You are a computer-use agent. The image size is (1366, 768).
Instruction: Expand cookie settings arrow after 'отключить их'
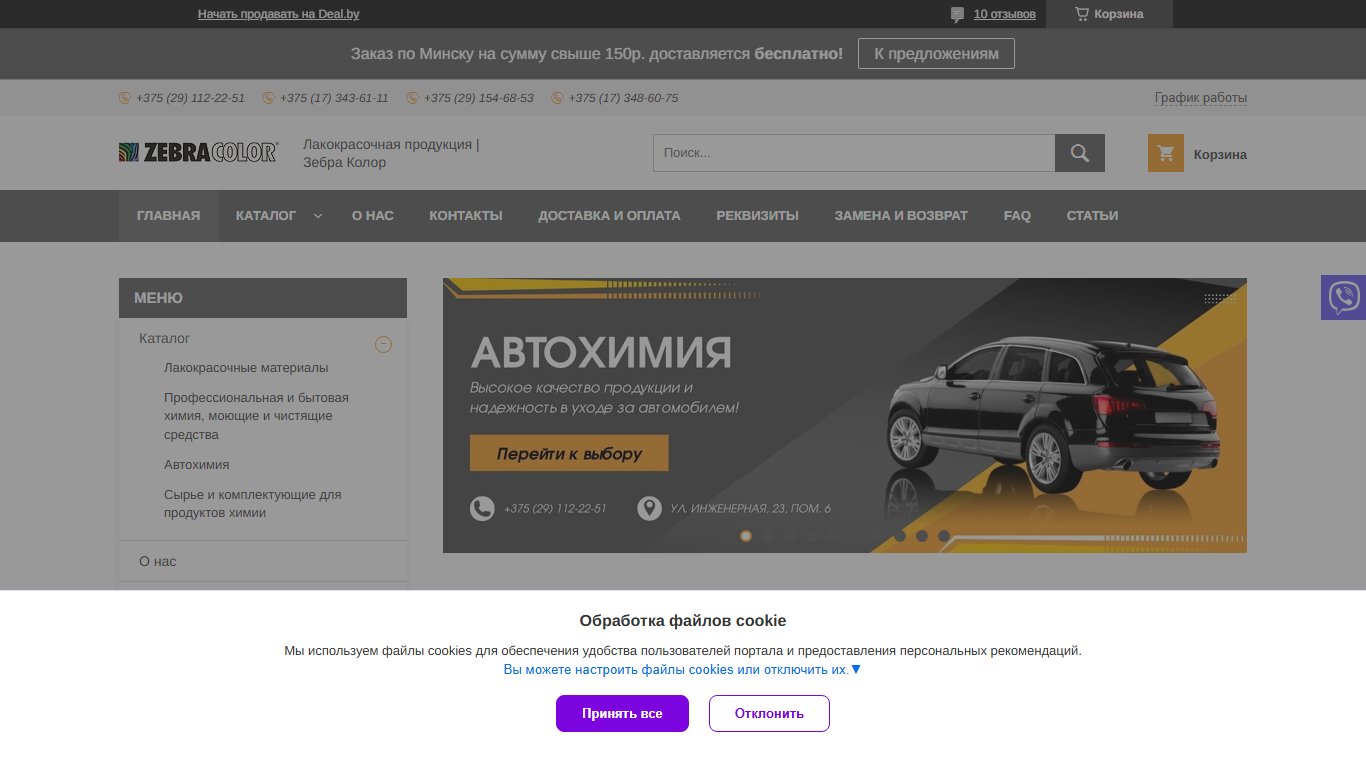(x=856, y=669)
